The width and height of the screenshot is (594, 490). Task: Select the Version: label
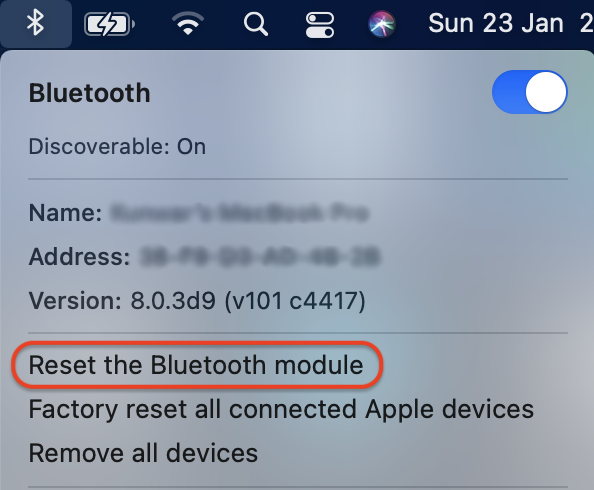(75, 301)
